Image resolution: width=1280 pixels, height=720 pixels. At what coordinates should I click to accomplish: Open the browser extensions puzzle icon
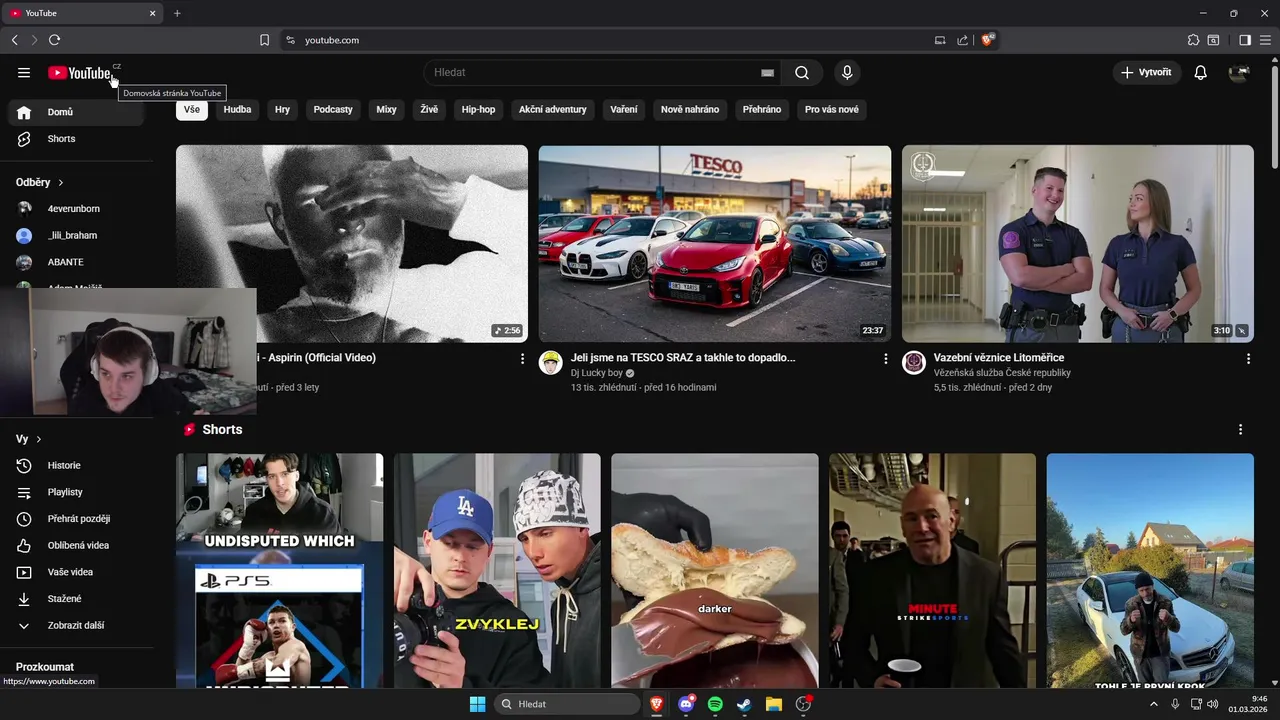click(1193, 40)
